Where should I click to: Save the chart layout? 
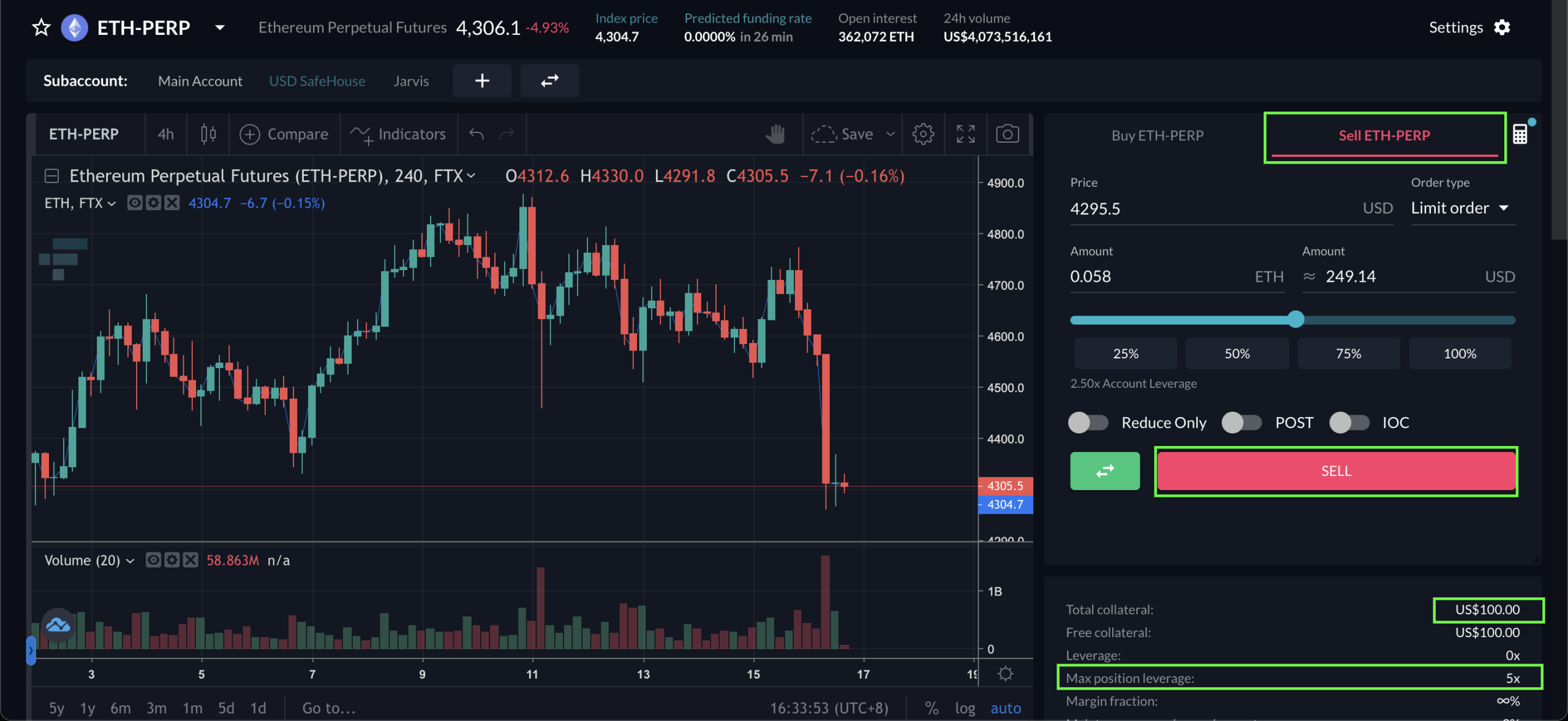click(842, 134)
